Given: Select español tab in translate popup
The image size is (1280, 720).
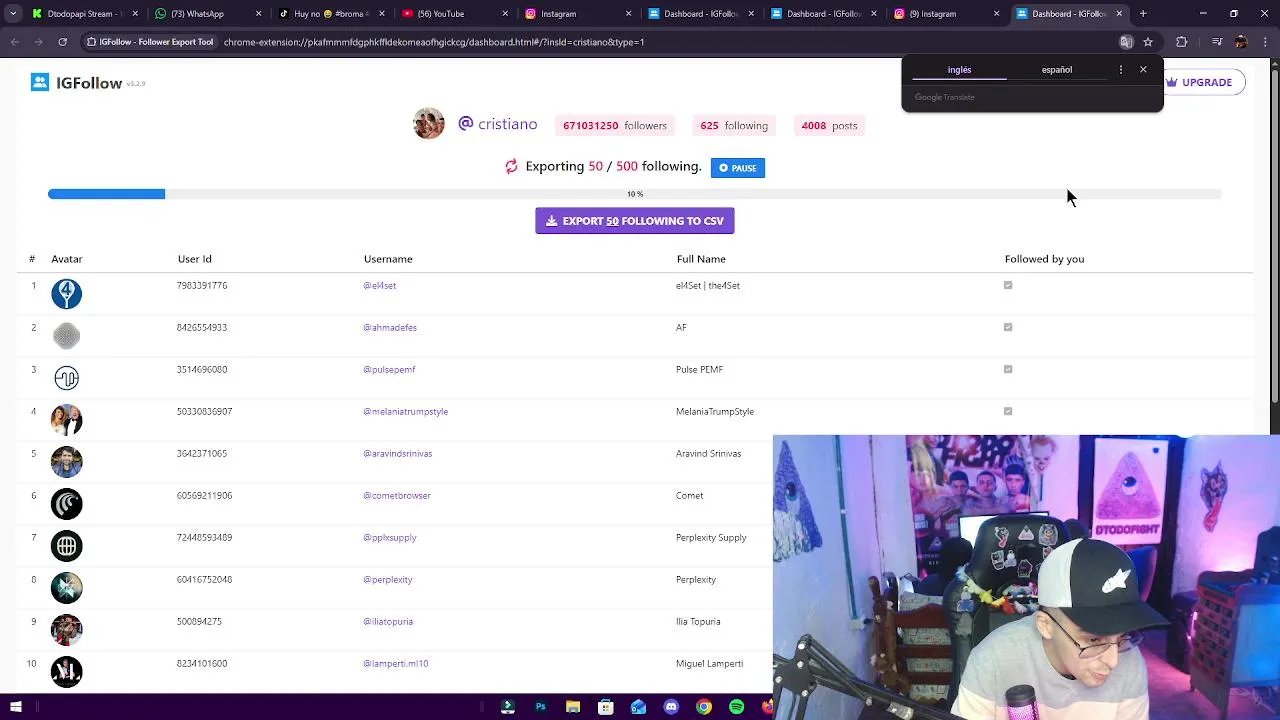Looking at the screenshot, I should 1057,70.
